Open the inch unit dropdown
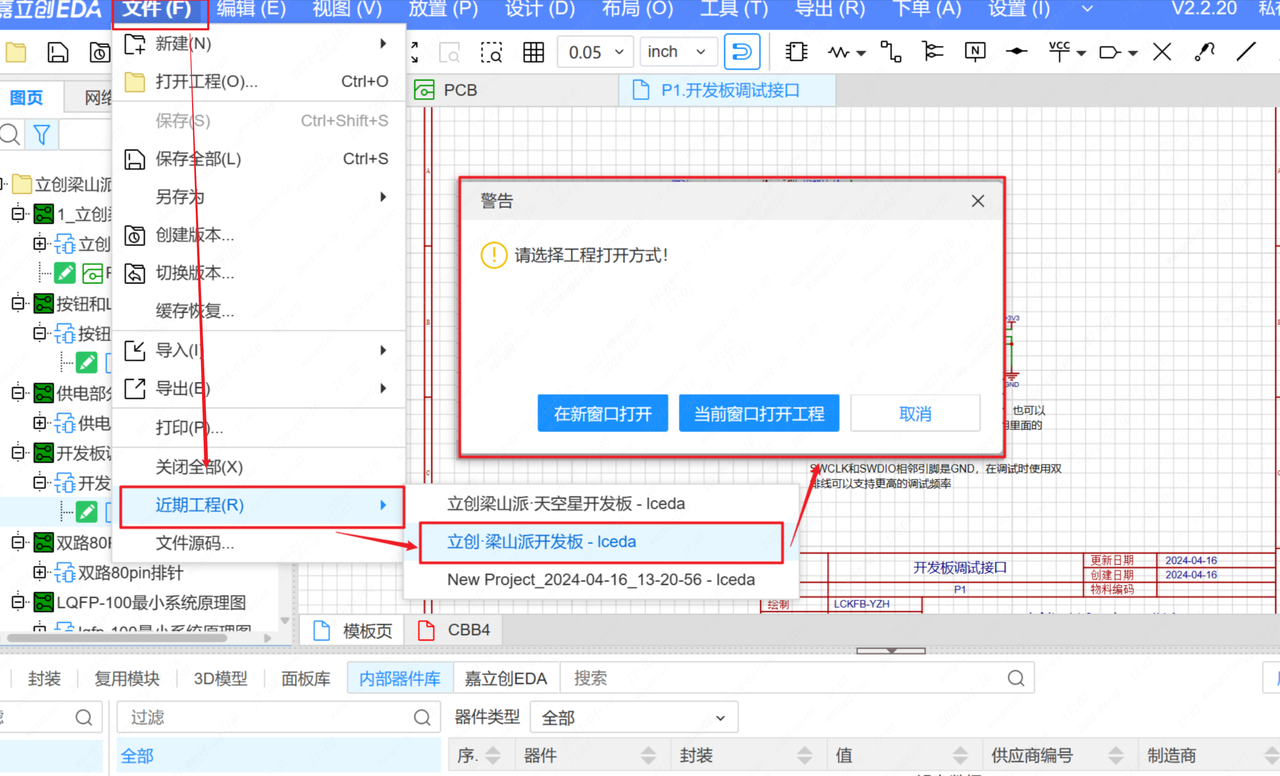 677,52
